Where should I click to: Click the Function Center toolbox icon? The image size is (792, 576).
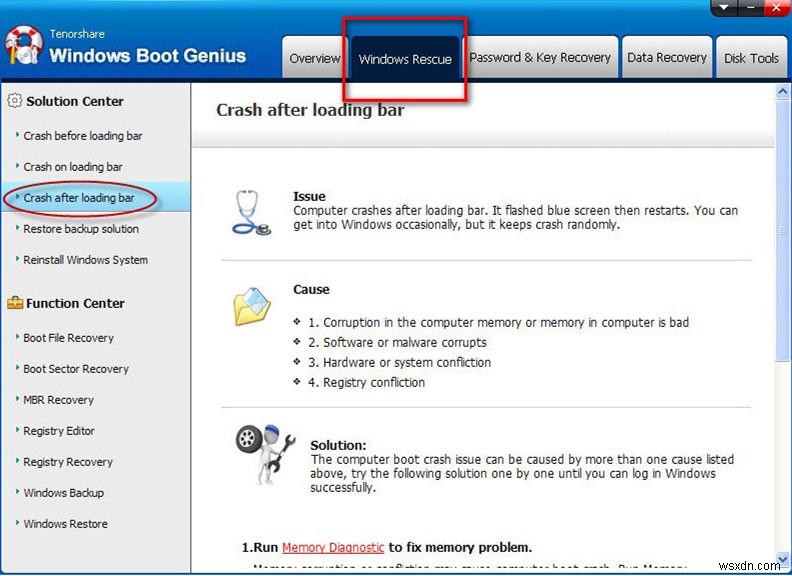(15, 303)
